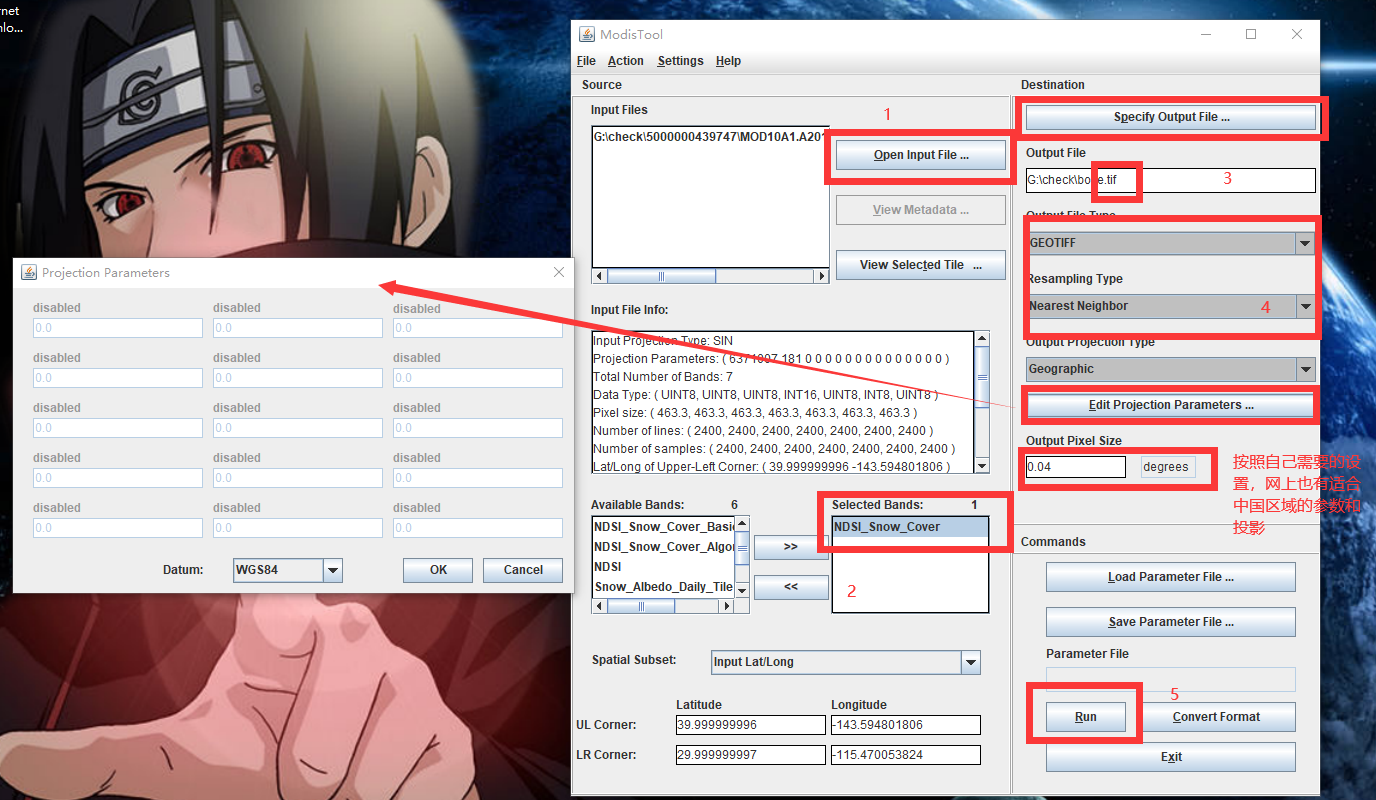Screen dimensions: 1376x800
Task: Expand the Output File Type GEOTIFF dropdown
Action: pyautogui.click(x=1304, y=243)
